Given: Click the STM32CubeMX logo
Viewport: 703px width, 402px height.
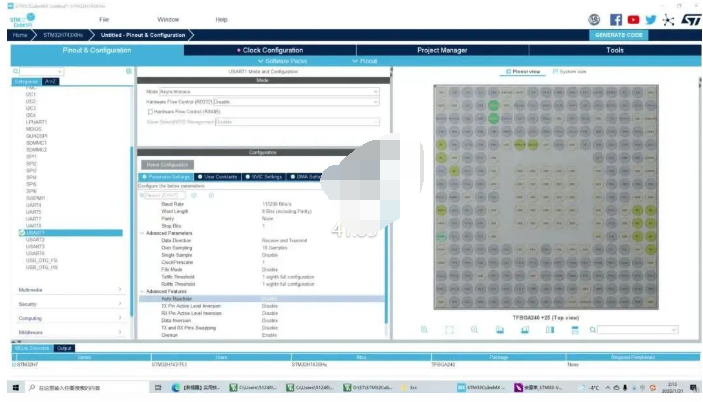Looking at the screenshot, I should 22,20.
